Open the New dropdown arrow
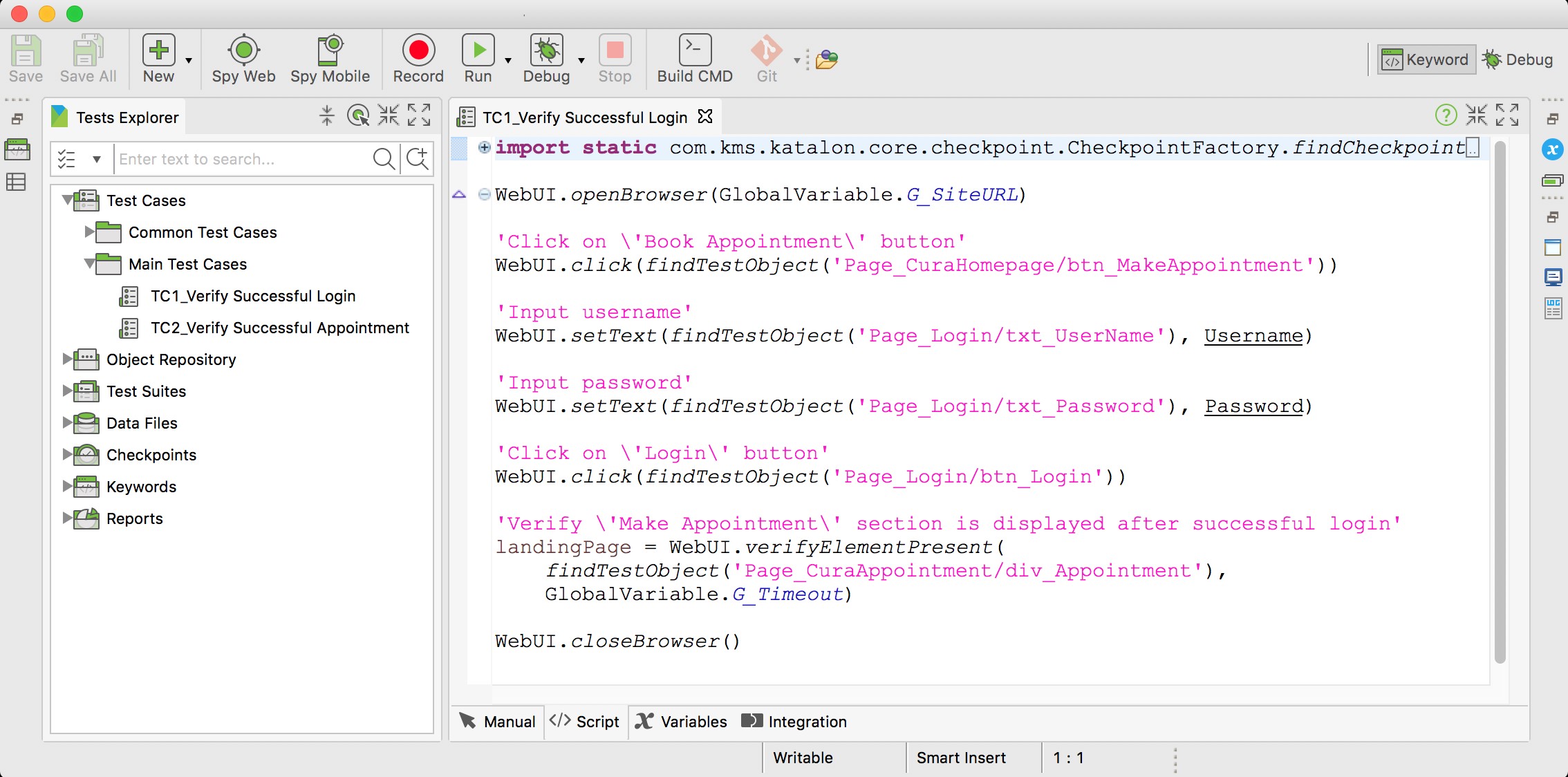The height and width of the screenshot is (777, 1568). point(189,61)
